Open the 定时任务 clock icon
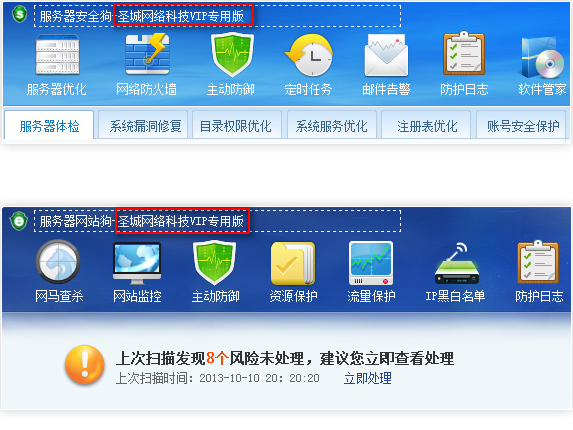 pos(309,55)
